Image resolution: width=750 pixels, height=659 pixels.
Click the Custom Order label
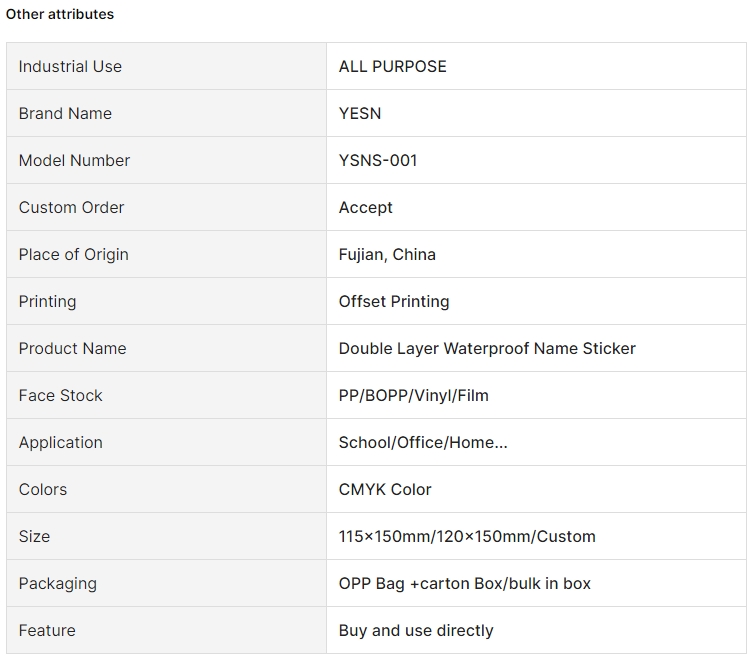coord(71,208)
